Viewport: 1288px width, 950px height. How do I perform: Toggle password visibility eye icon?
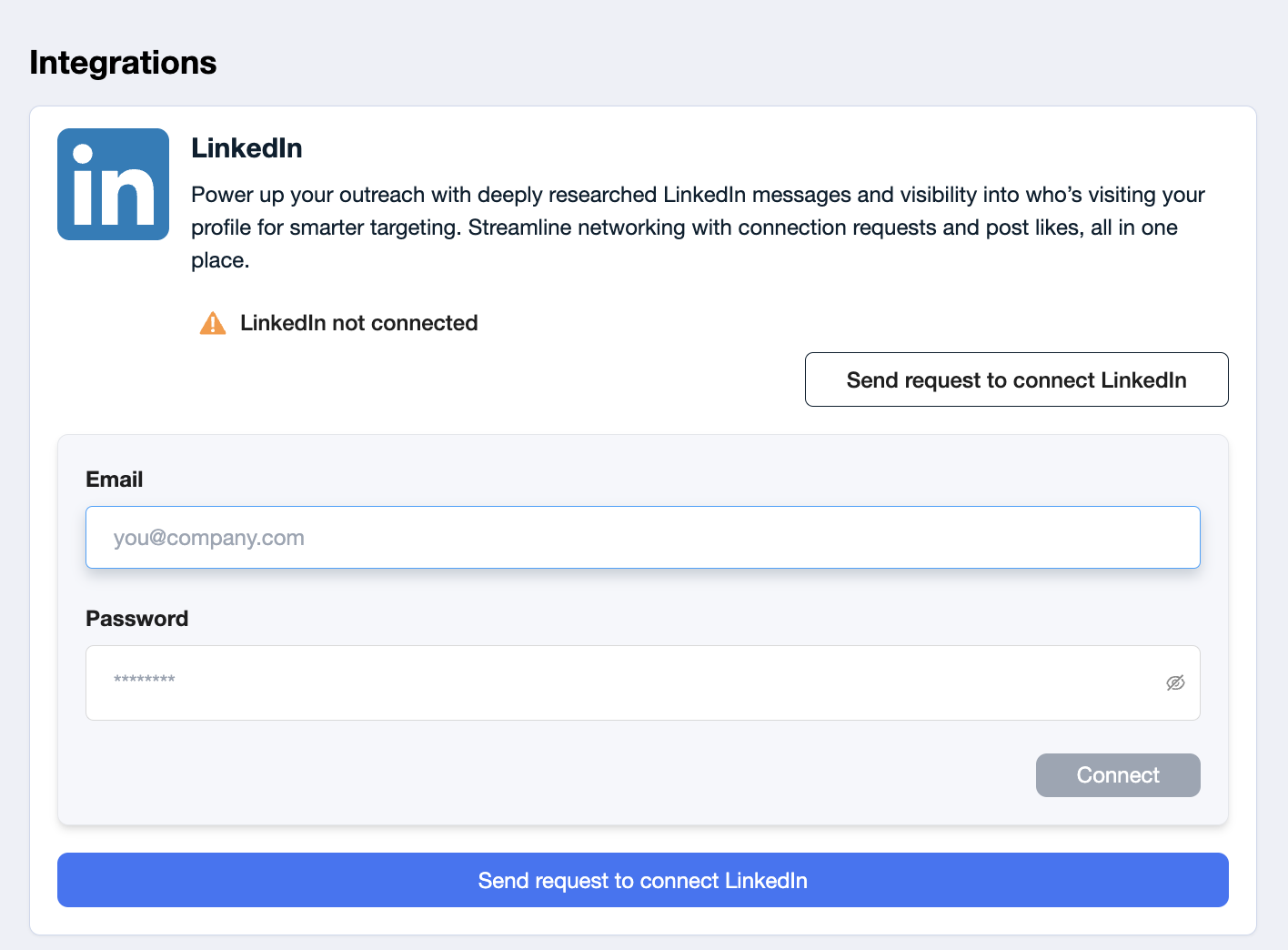click(x=1175, y=682)
